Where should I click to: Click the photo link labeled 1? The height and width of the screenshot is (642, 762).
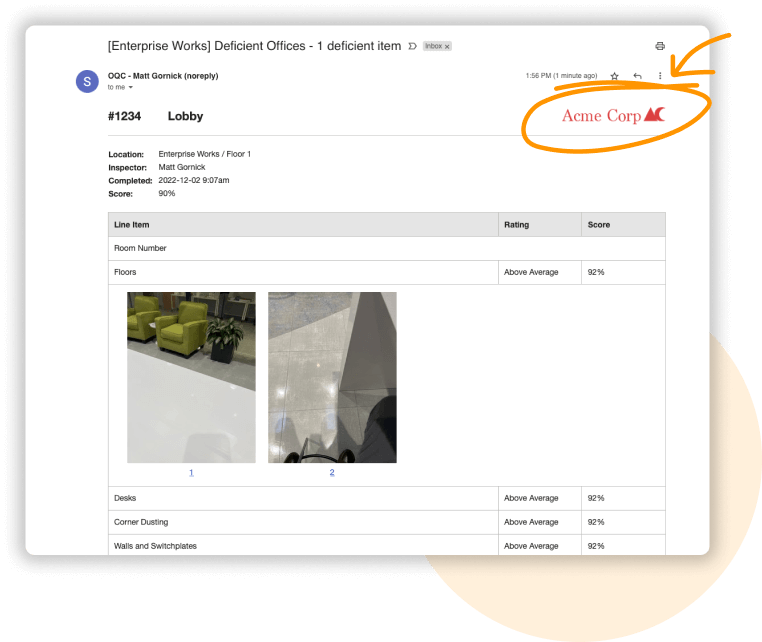pos(191,472)
